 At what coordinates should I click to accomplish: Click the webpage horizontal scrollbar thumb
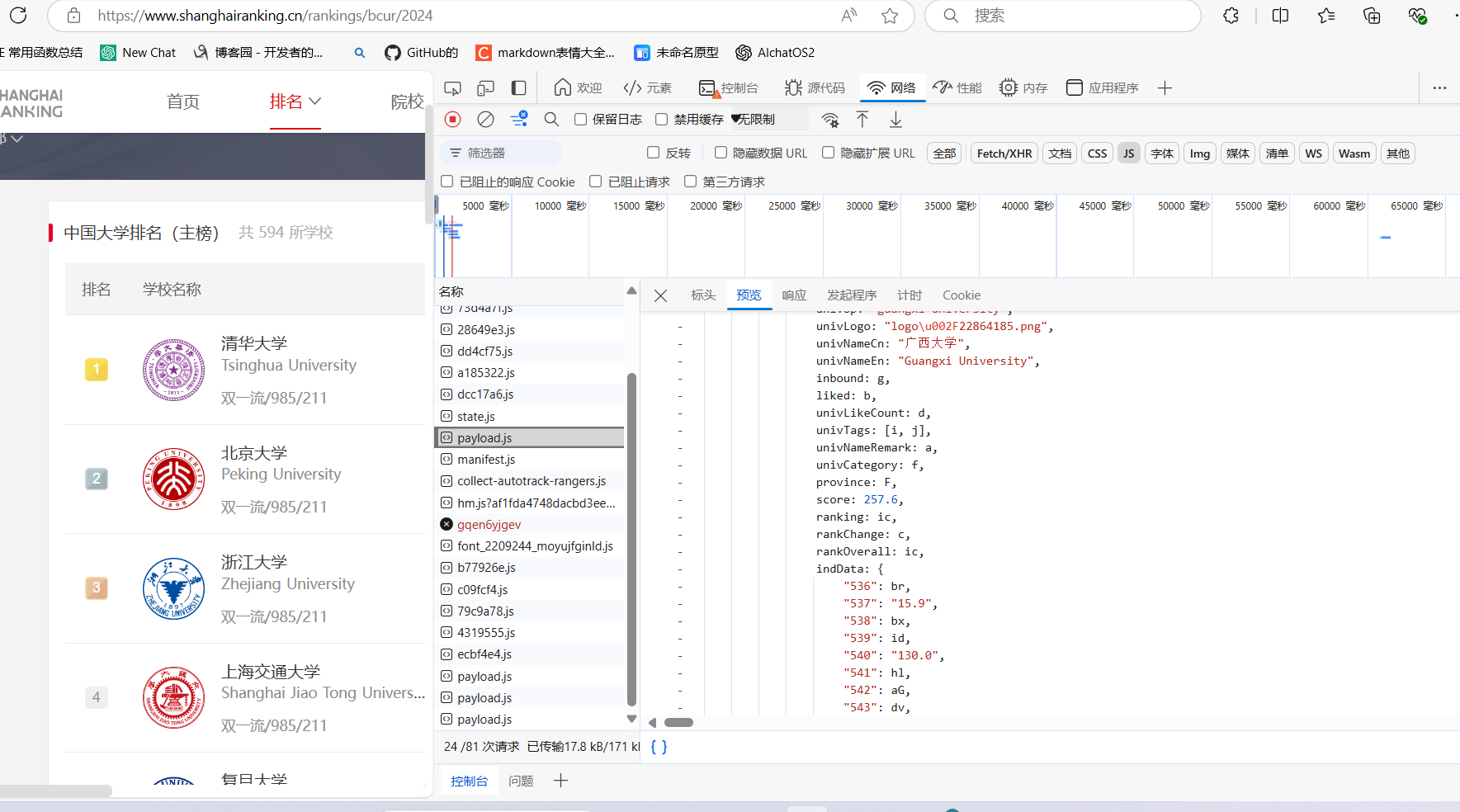[x=56, y=791]
